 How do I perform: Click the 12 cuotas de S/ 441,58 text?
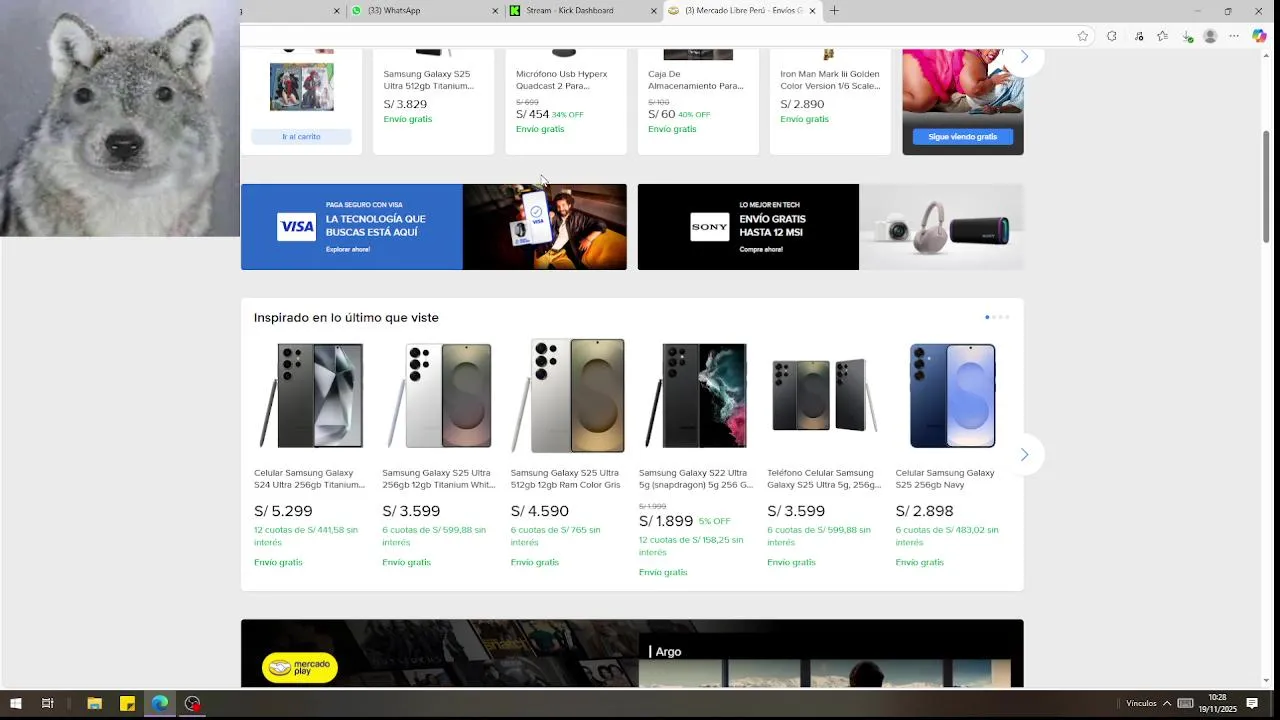pos(306,536)
